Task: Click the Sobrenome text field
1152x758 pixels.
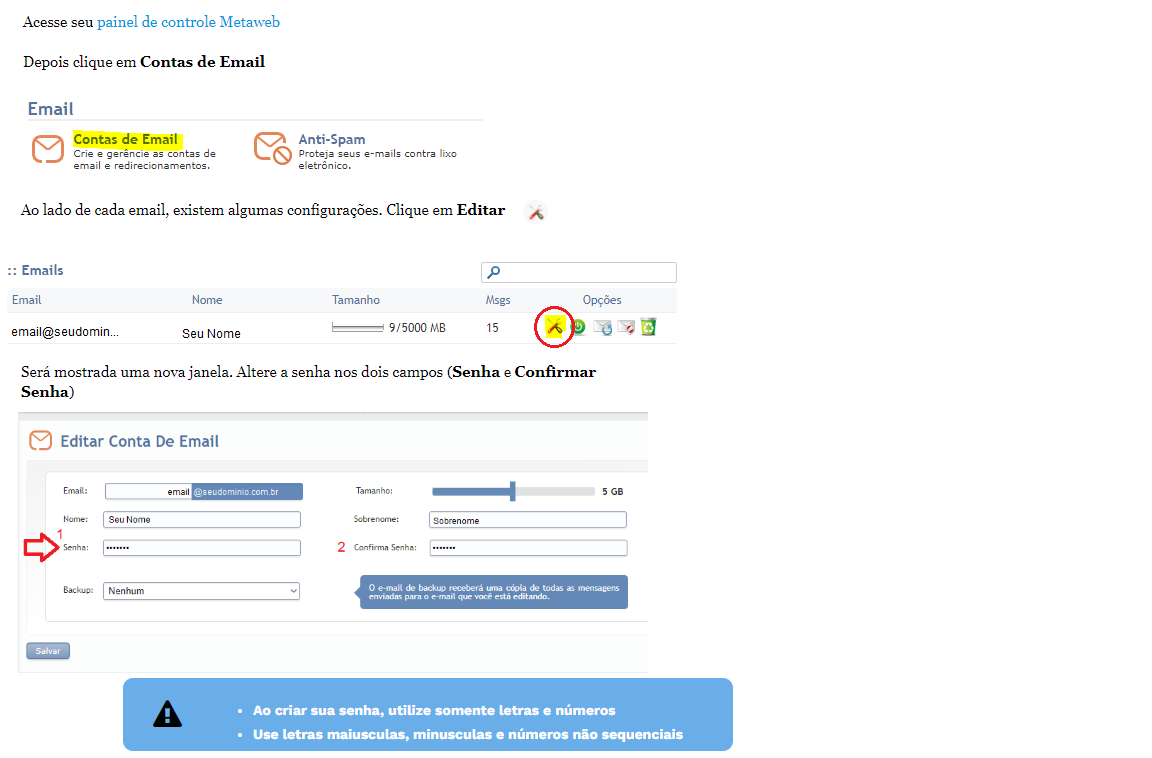Action: click(527, 520)
